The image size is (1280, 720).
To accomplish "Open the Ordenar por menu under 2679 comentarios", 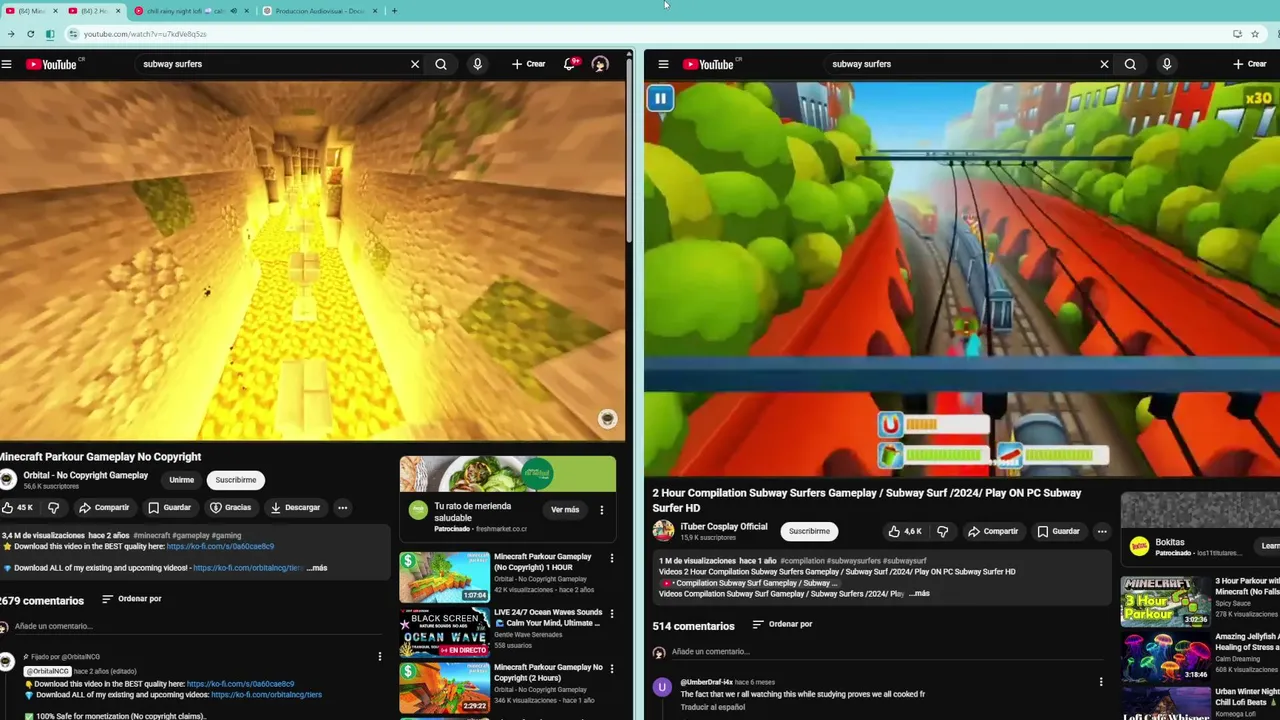I will tap(131, 599).
